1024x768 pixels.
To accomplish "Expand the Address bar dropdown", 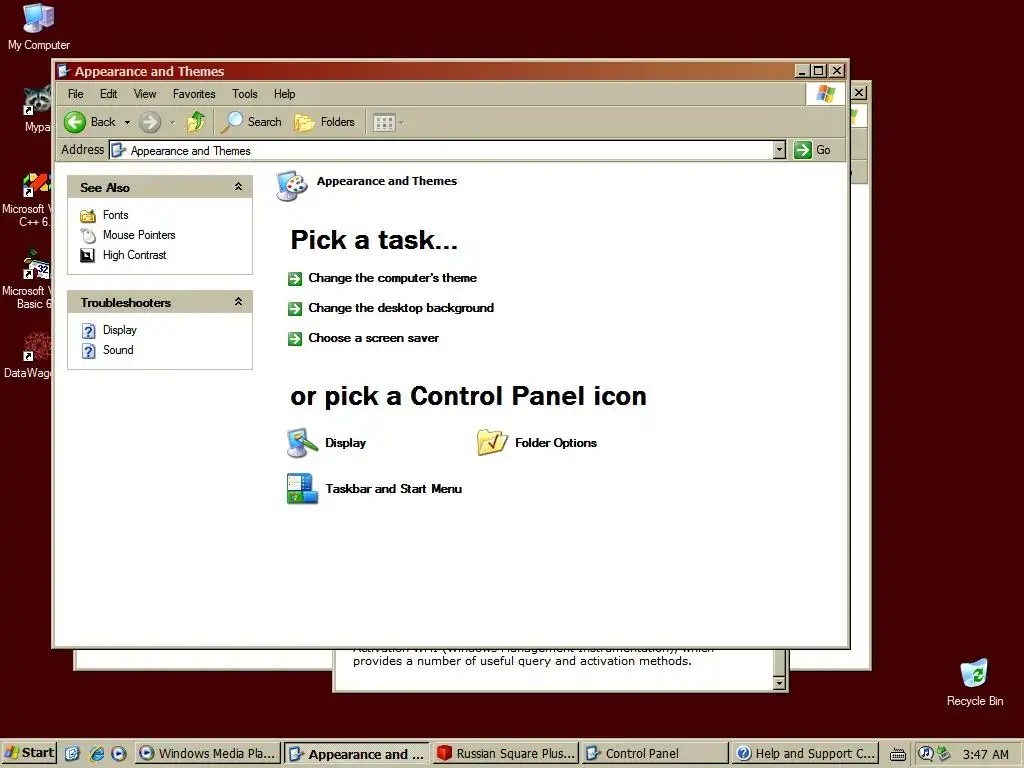I will click(779, 150).
